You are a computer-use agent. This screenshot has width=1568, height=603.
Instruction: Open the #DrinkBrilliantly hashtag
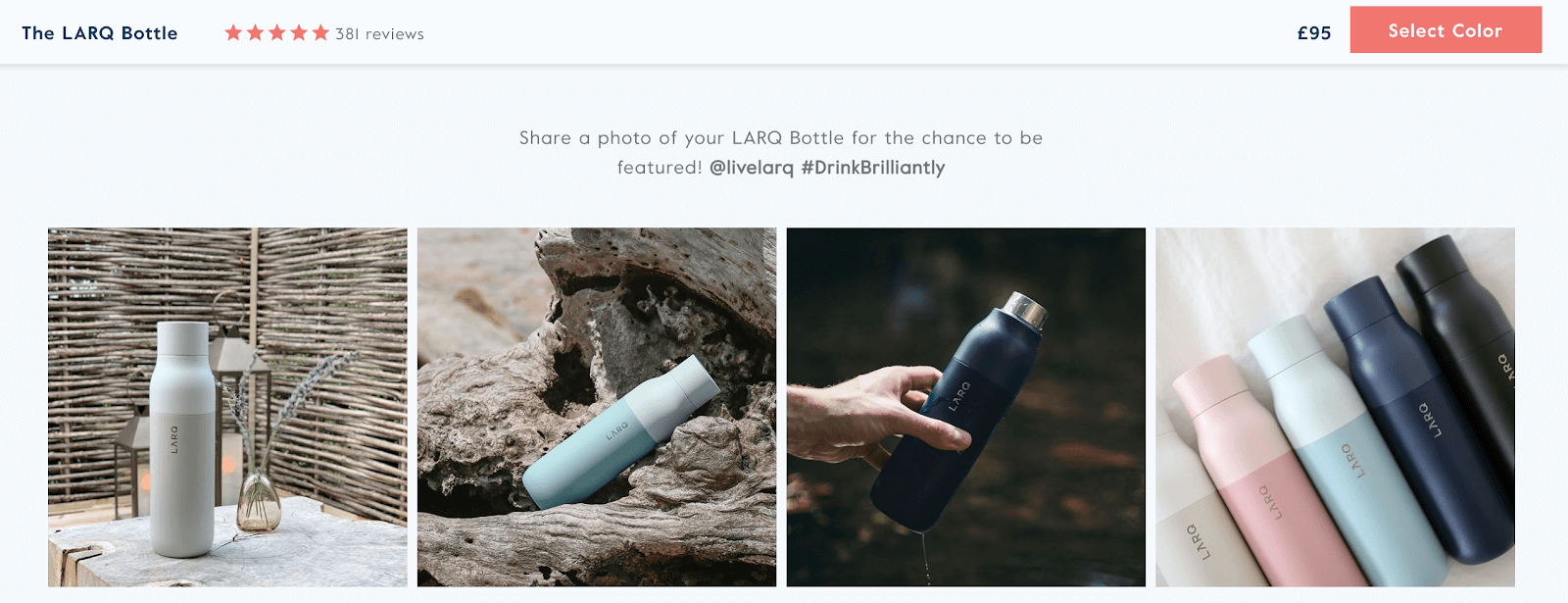[x=873, y=168]
